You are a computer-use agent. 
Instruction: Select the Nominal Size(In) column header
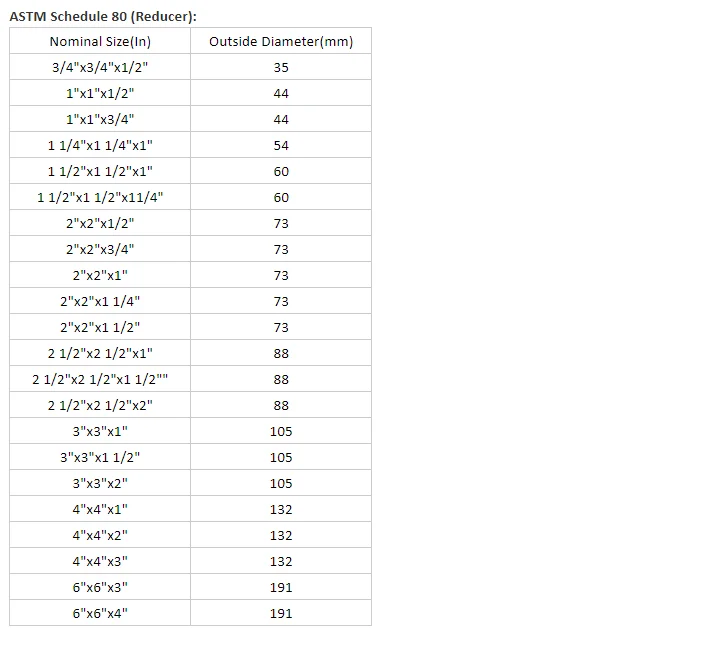[100, 41]
